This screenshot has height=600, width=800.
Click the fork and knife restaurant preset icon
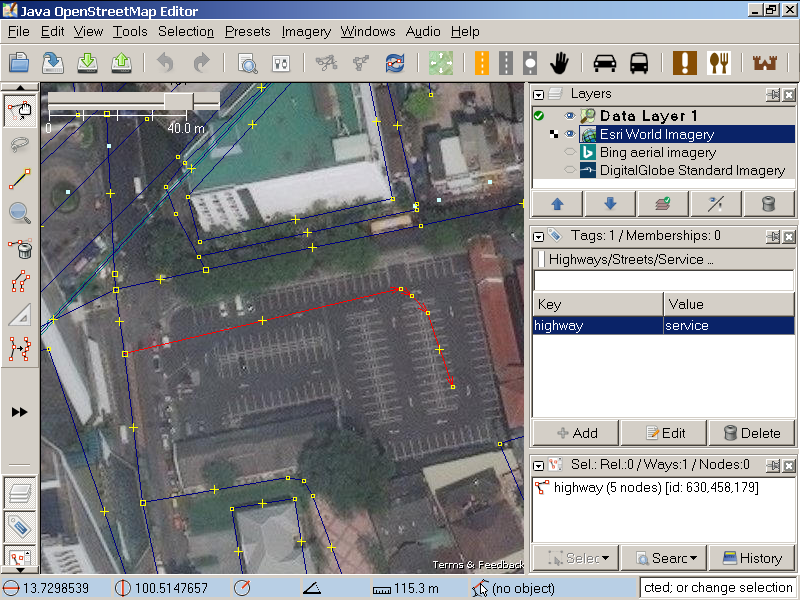click(x=719, y=63)
